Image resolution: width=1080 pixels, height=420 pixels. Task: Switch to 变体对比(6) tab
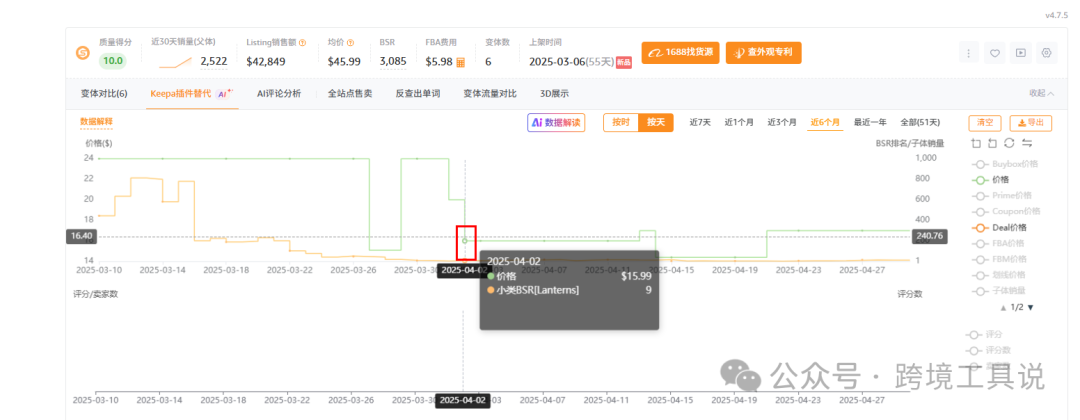[104, 94]
